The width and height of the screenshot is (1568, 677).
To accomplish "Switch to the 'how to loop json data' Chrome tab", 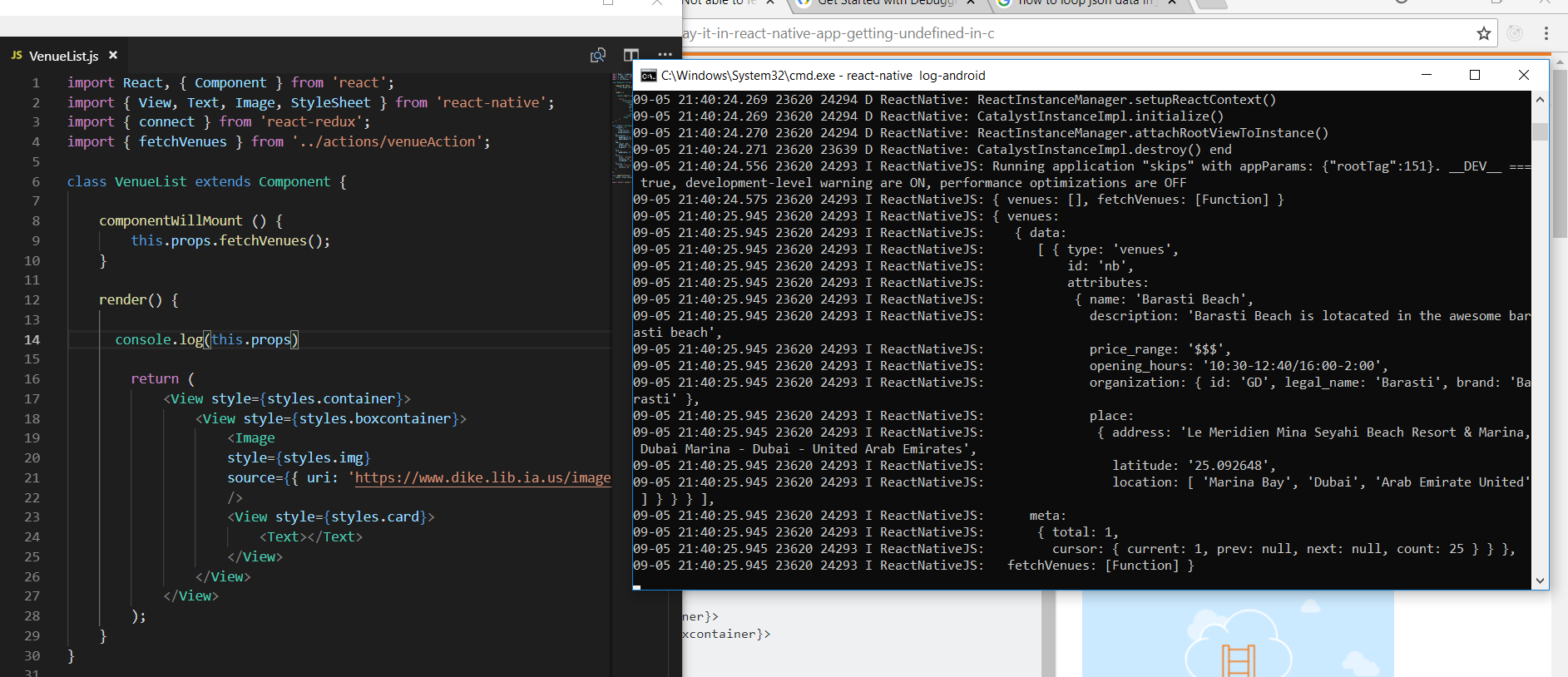I will 1088,3.
